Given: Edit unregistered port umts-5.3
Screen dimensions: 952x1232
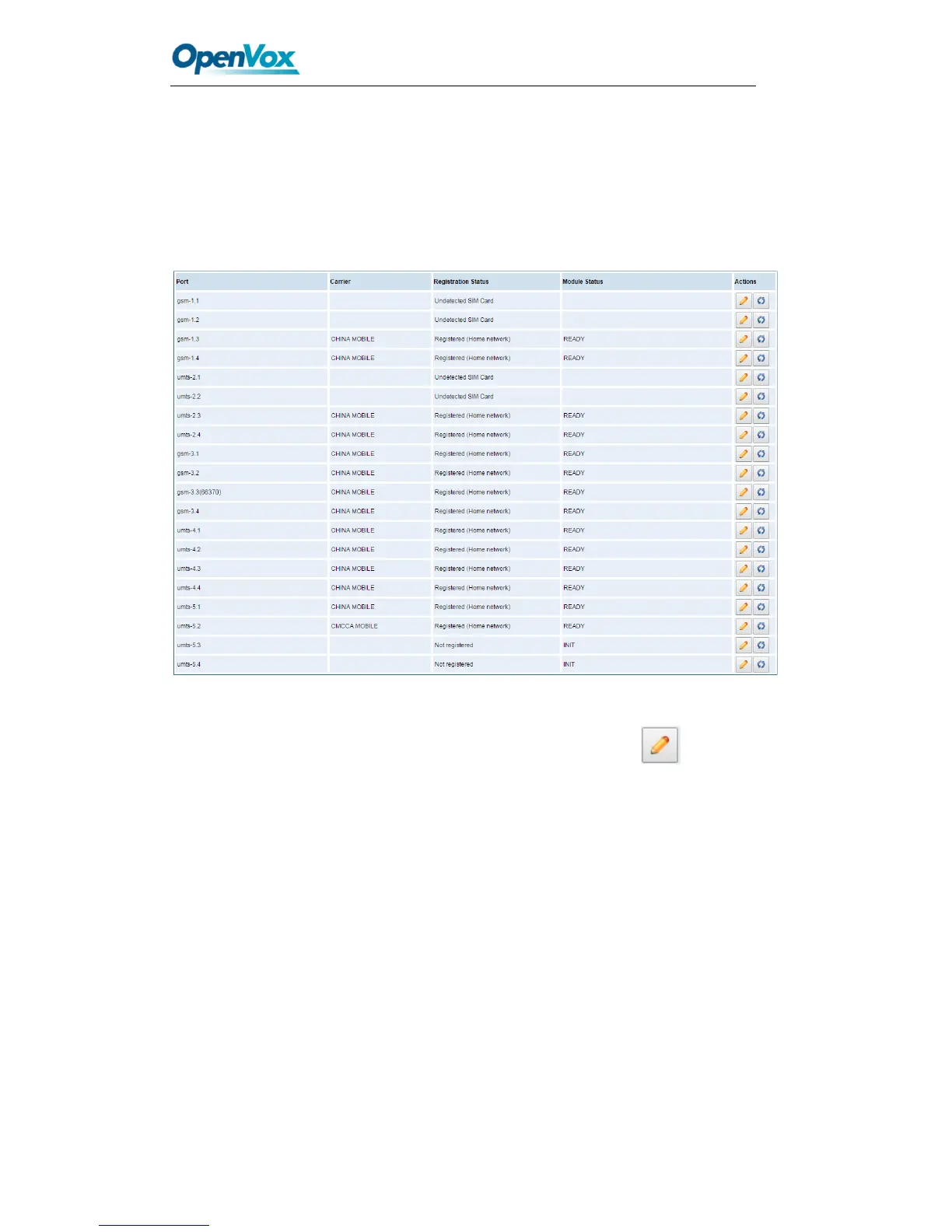Looking at the screenshot, I should coord(744,646).
